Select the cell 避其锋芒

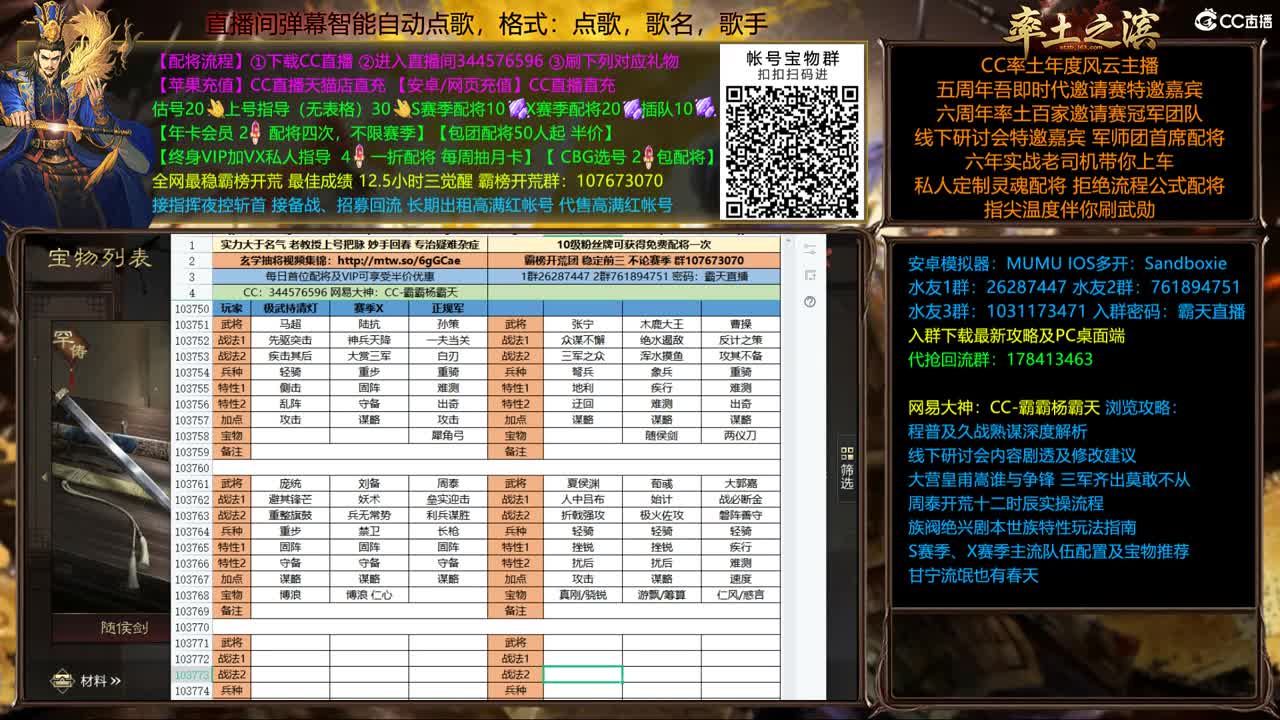click(x=290, y=500)
